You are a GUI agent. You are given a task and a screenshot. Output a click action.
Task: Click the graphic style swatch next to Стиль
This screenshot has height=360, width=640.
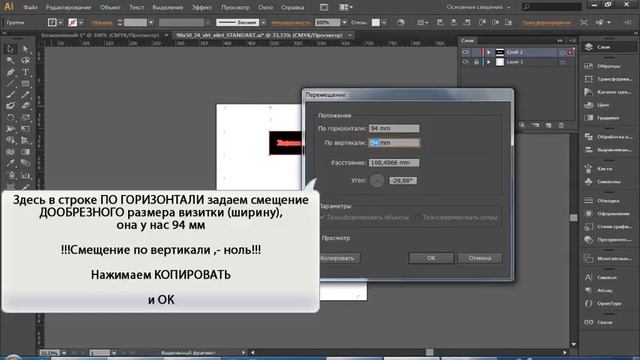pos(376,22)
